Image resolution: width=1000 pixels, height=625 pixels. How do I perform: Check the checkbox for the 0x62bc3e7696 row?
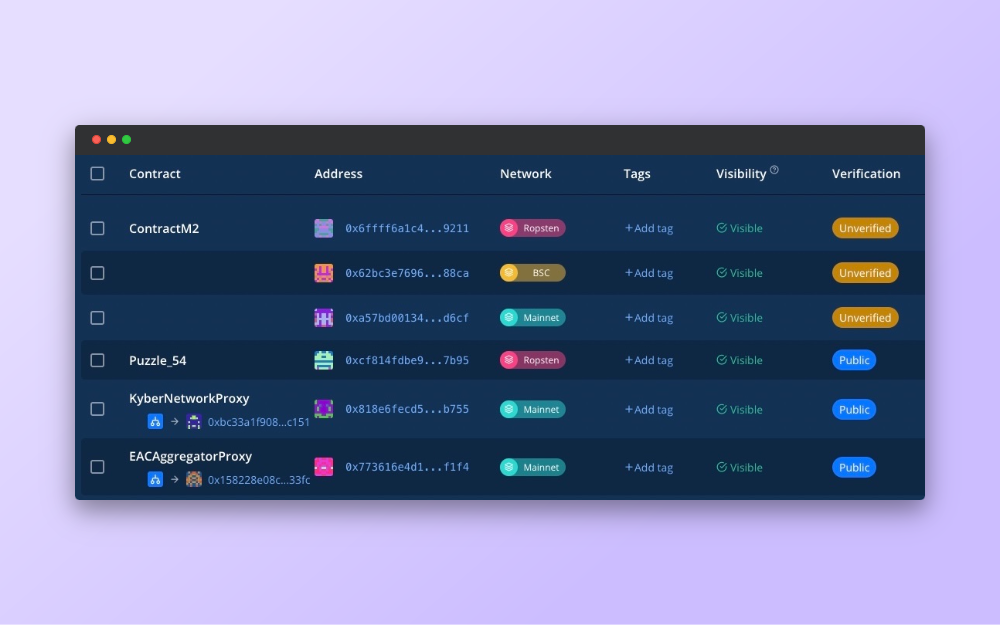point(98,273)
